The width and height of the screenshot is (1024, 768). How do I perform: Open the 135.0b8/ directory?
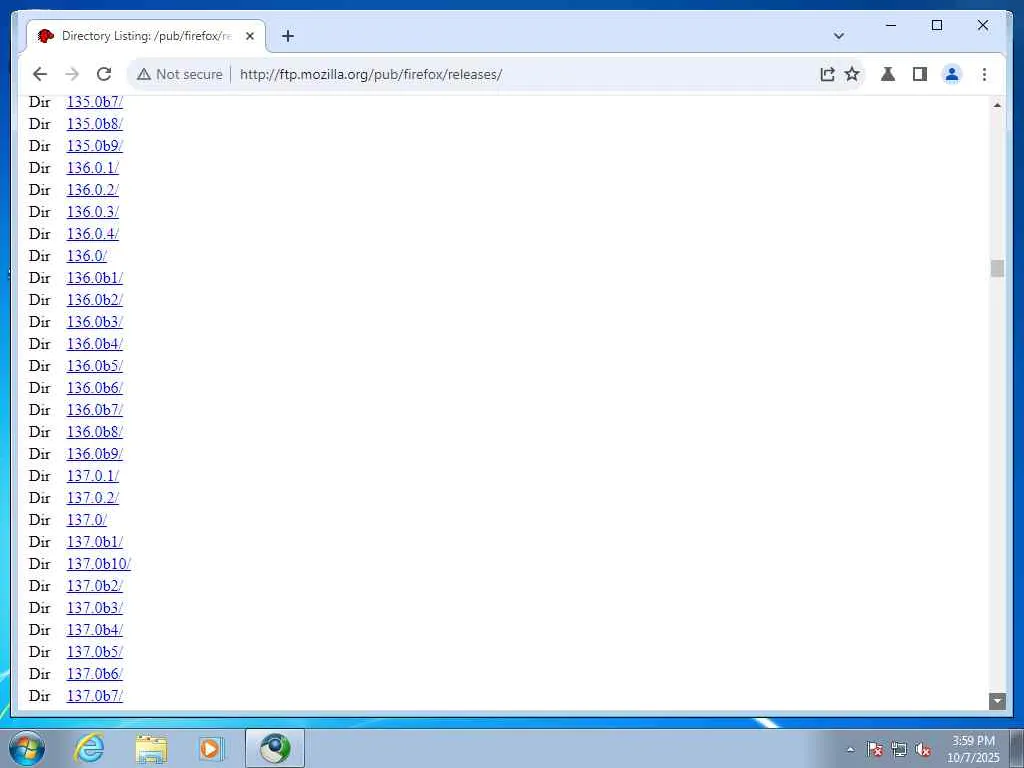coord(95,123)
